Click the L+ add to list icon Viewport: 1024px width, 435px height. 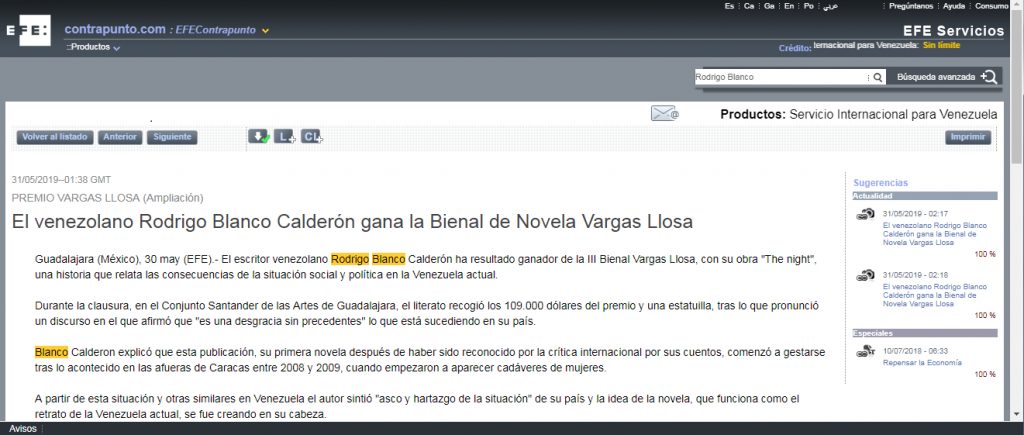point(285,137)
